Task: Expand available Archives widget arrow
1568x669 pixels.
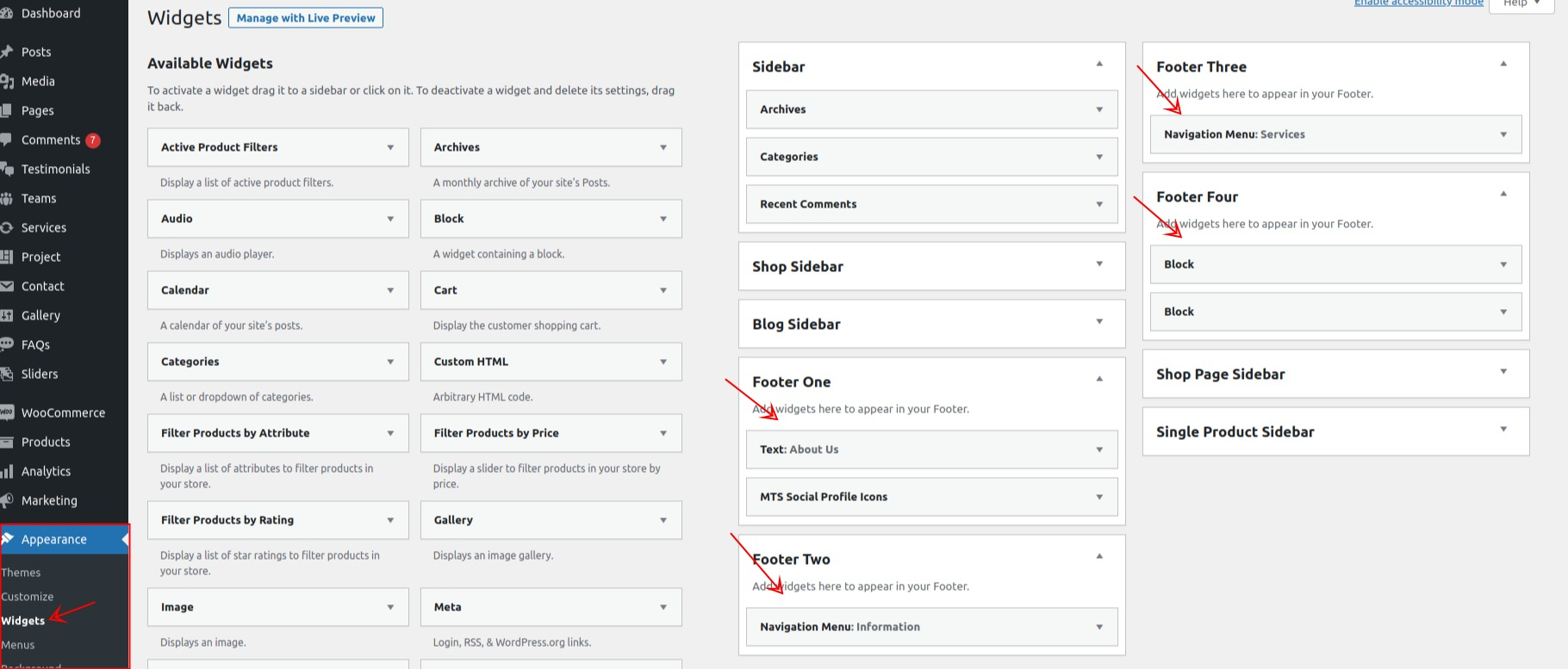Action: click(x=663, y=147)
